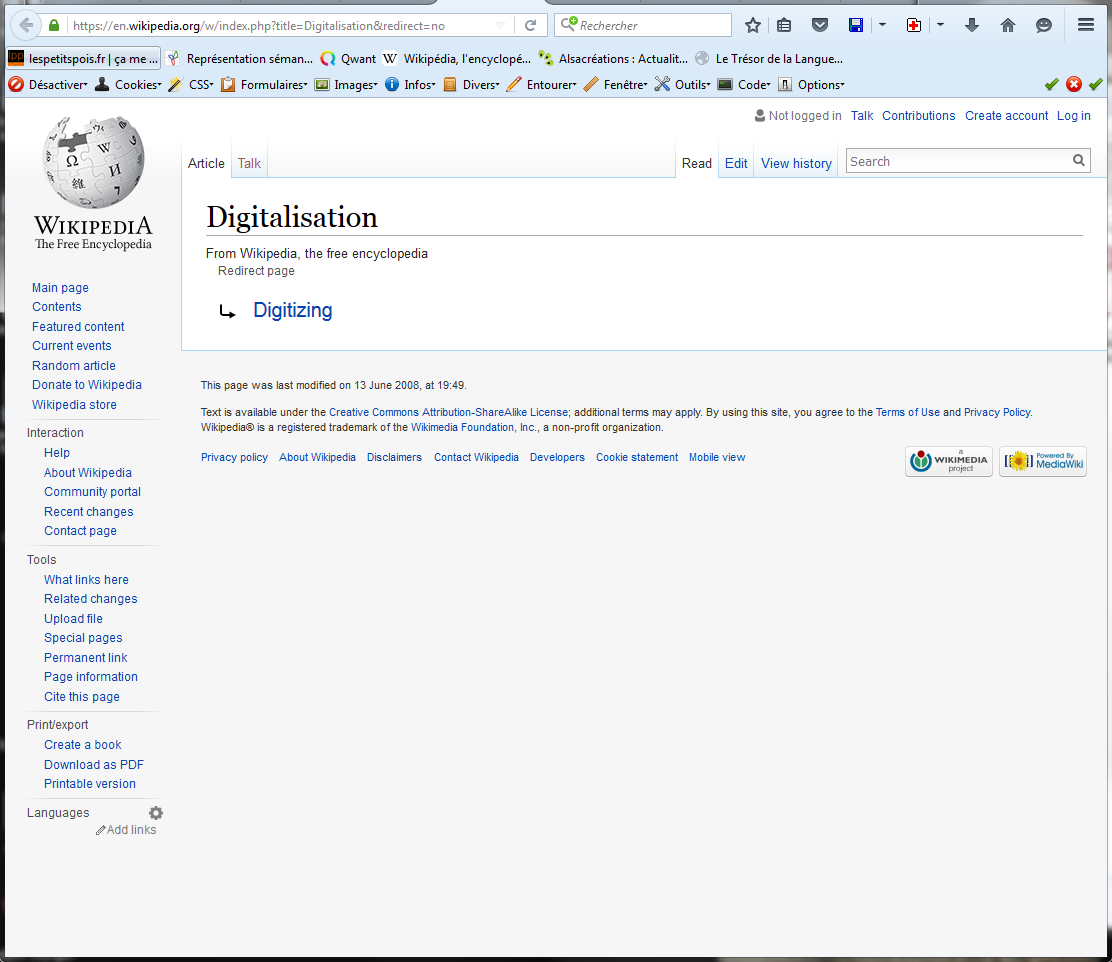Expand the Désactiver dropdown menu
The width and height of the screenshot is (1112, 962).
pos(48,85)
